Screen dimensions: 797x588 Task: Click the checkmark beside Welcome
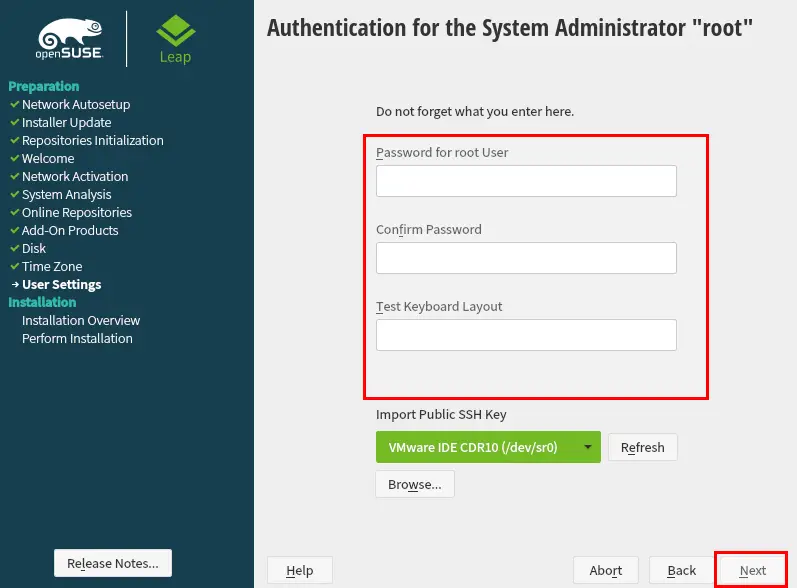(15, 158)
